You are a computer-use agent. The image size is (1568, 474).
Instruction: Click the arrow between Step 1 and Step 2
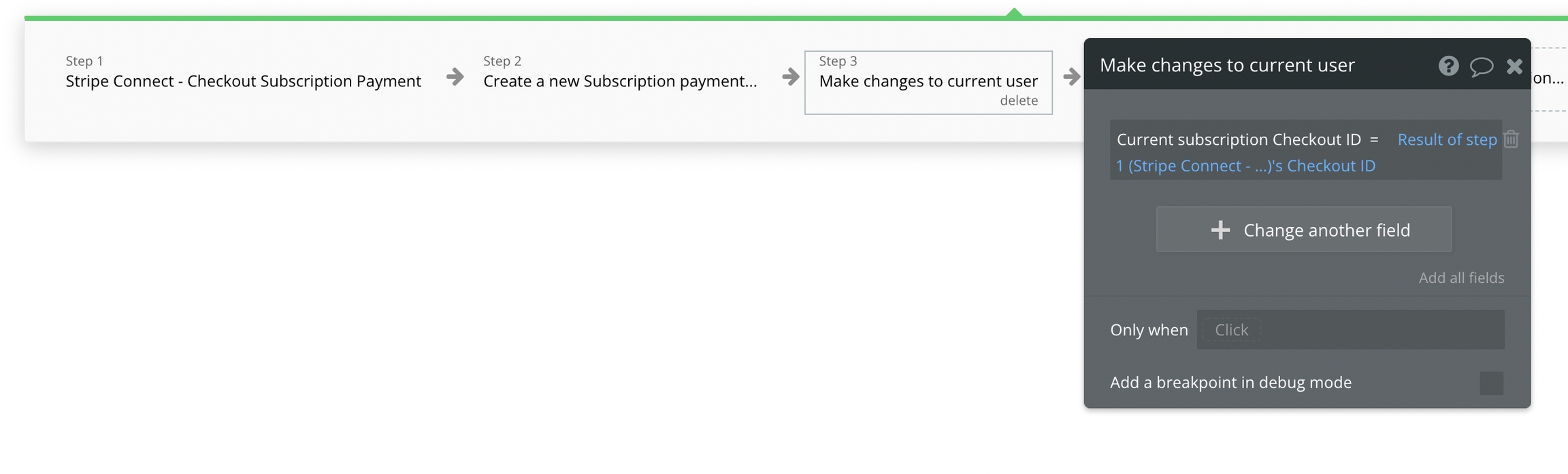[x=455, y=76]
